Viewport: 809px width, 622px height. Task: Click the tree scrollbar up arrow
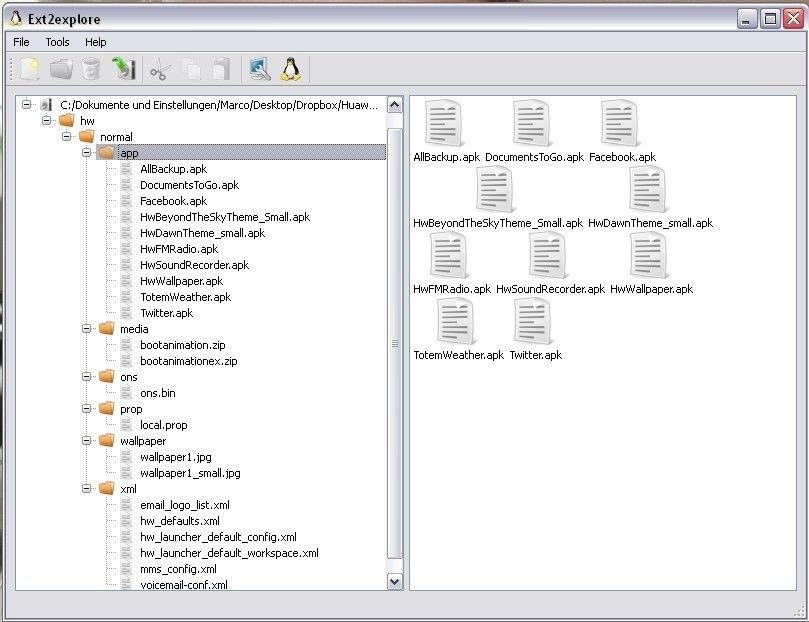point(395,105)
